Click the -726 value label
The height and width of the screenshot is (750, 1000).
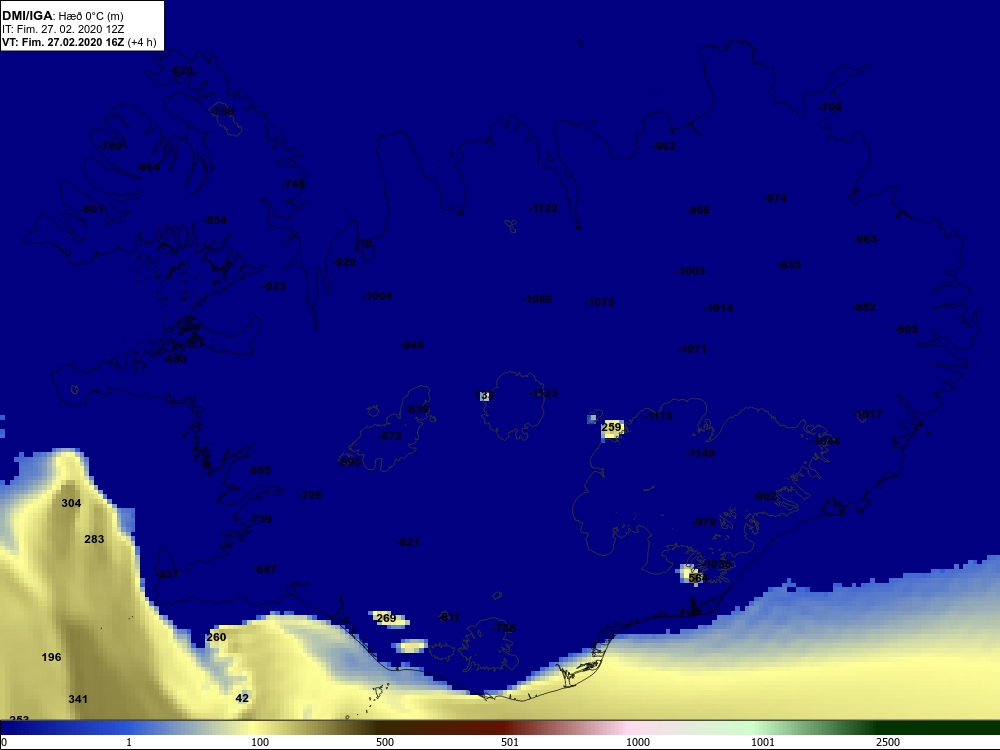311,495
